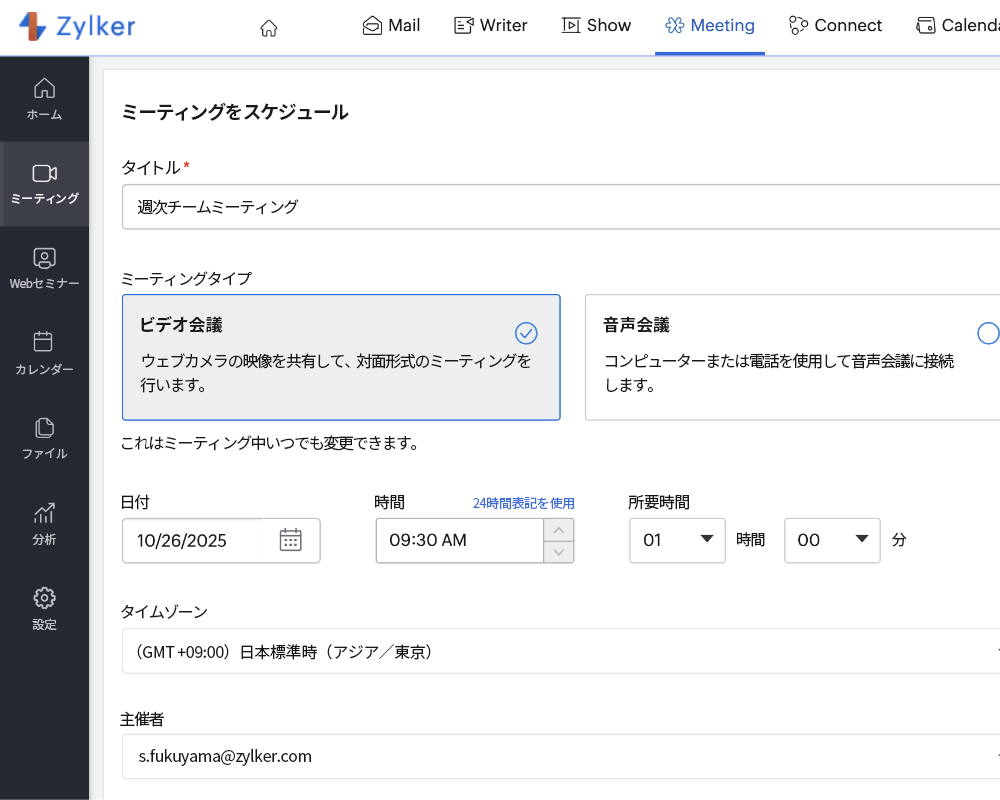Open ファイル in the sidebar

click(44, 438)
